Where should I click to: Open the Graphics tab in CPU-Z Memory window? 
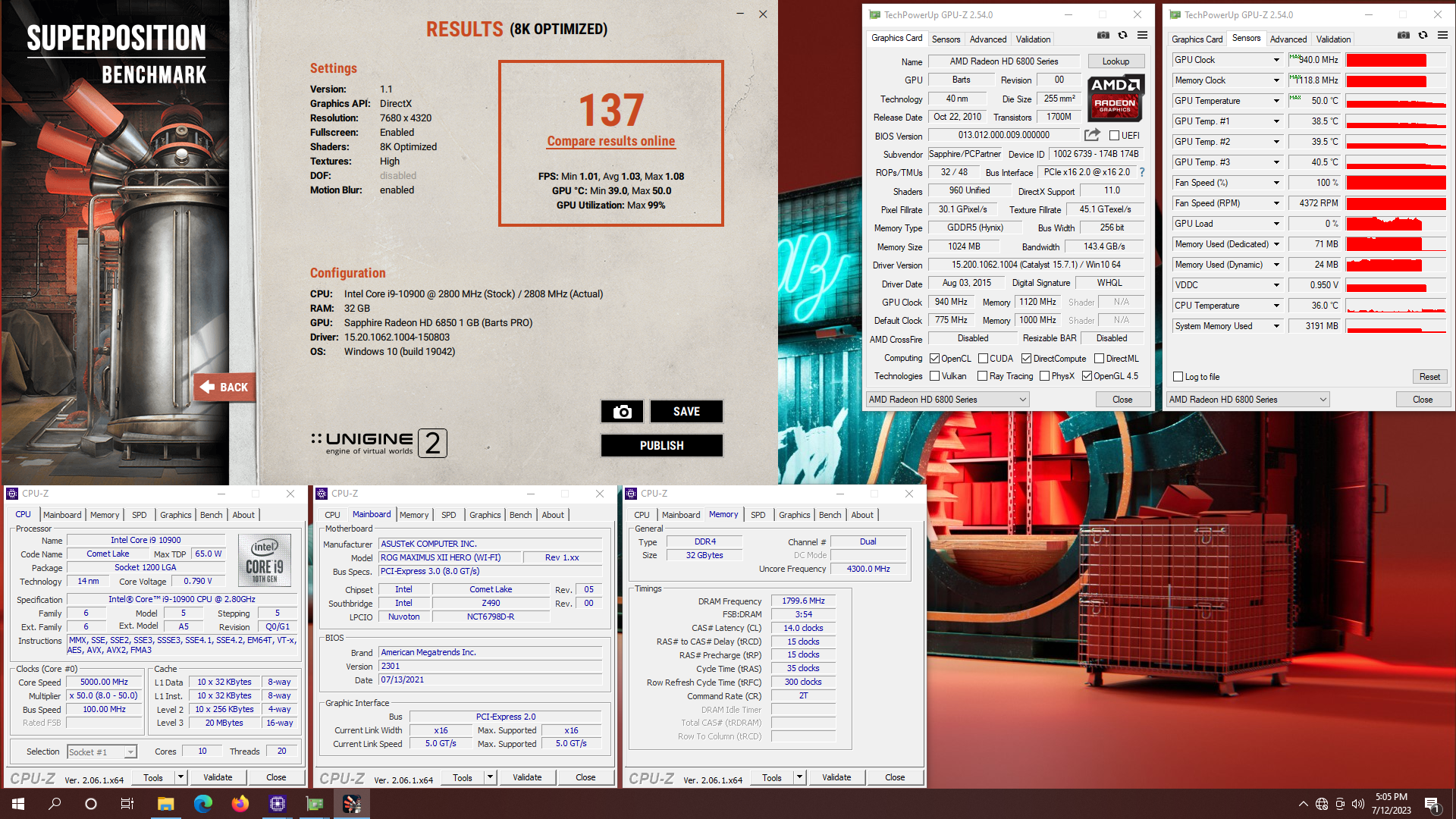click(x=794, y=515)
